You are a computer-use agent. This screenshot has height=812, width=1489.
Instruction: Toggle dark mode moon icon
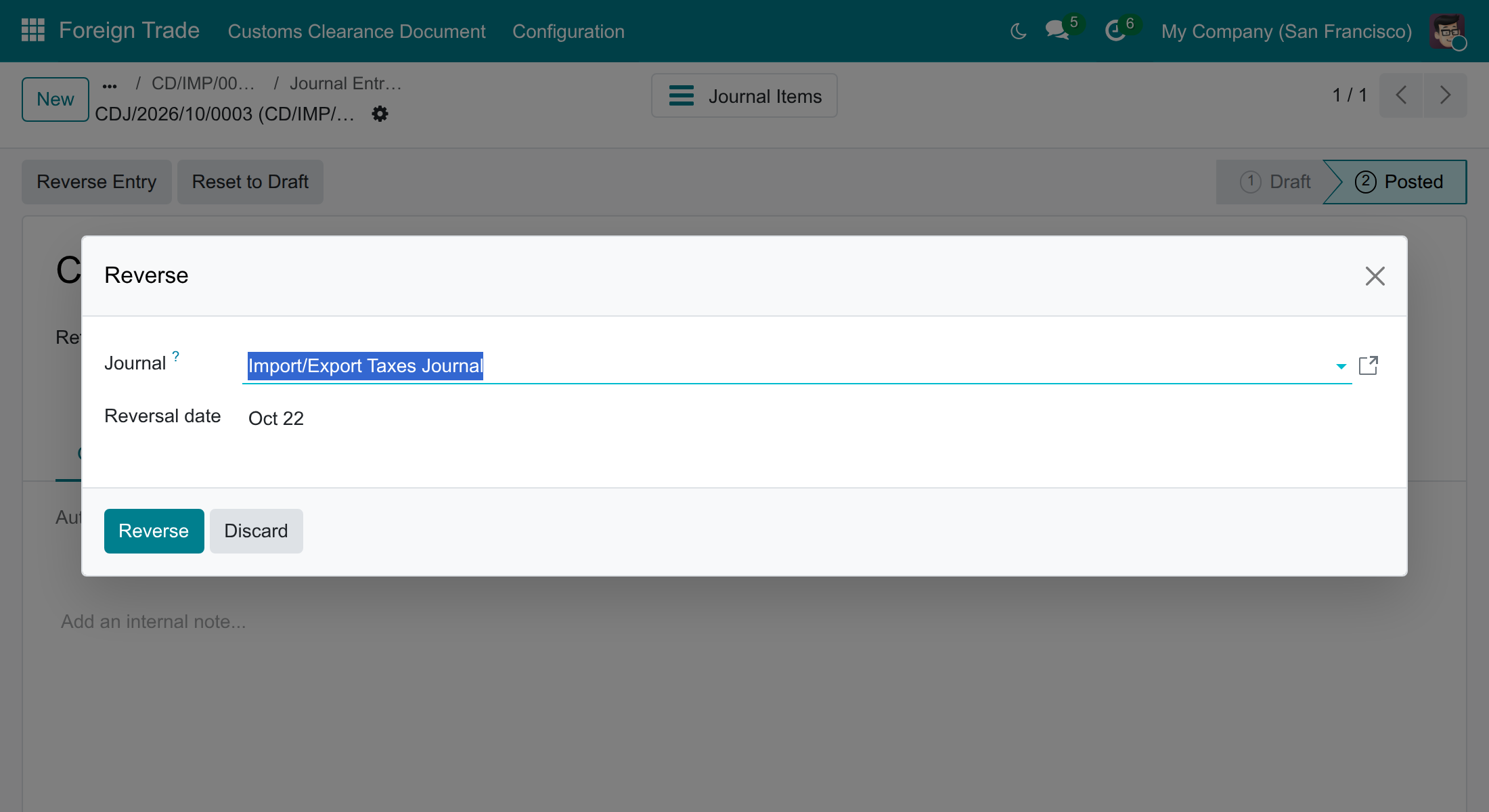tap(1018, 31)
